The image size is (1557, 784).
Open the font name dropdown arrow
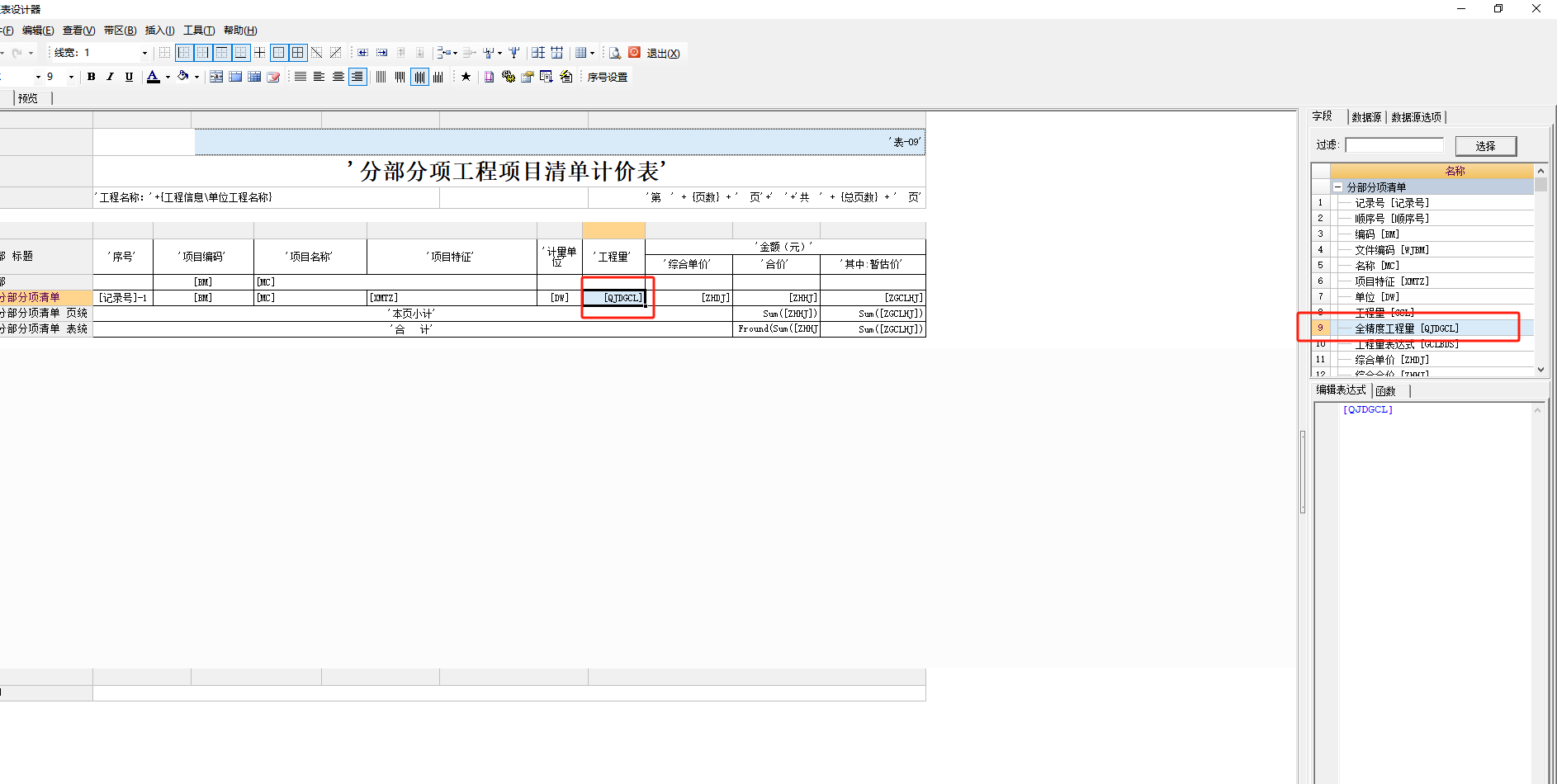38,77
